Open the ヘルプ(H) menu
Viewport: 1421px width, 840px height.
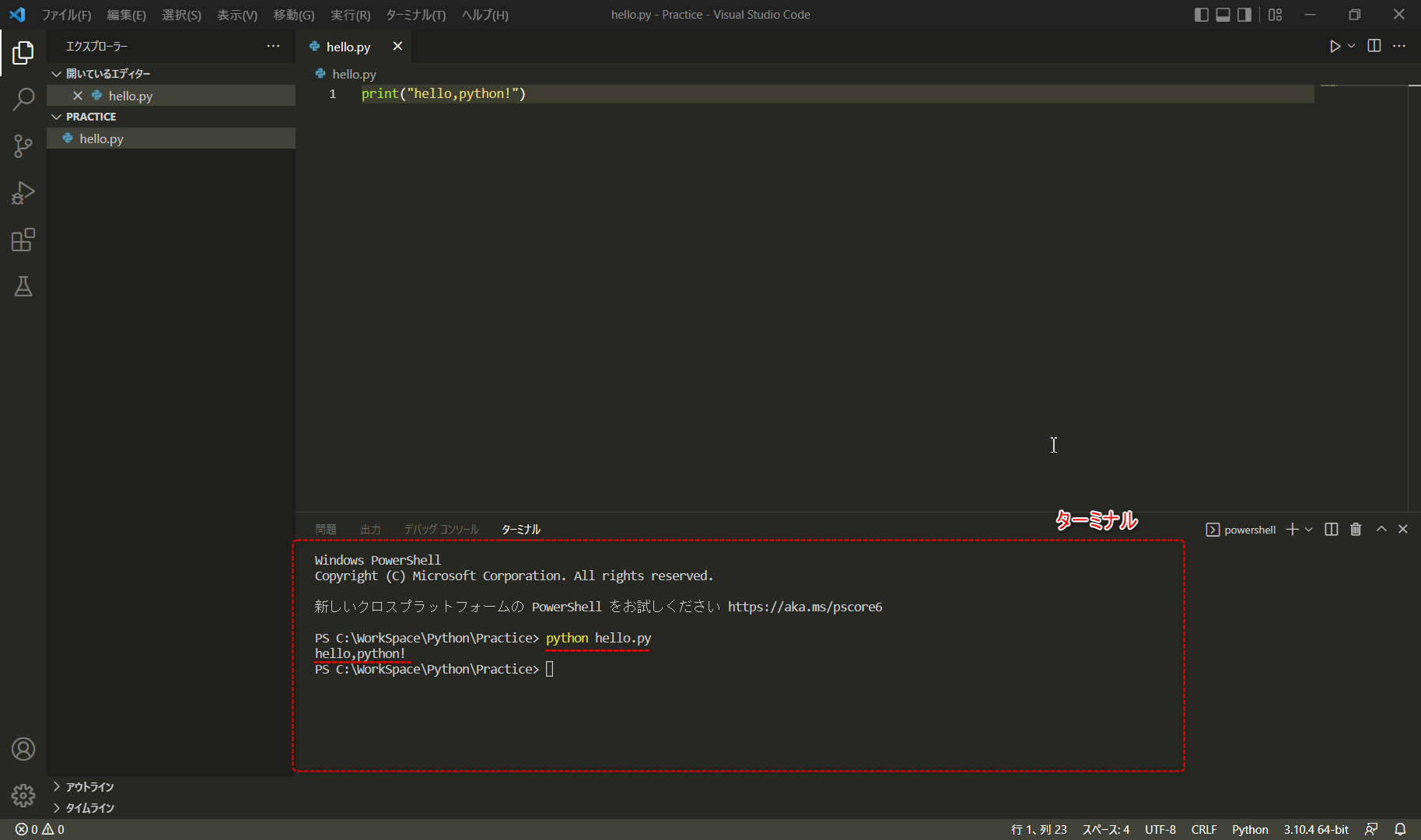[x=485, y=15]
